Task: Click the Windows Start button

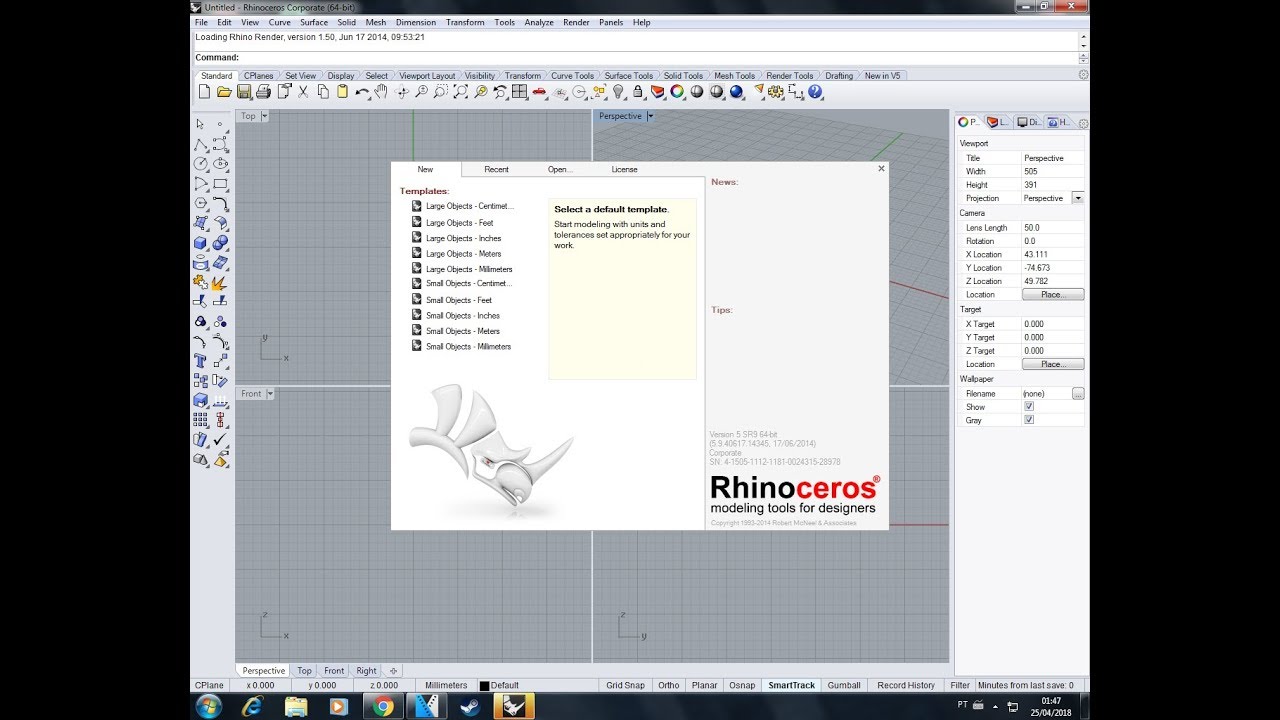Action: point(209,706)
